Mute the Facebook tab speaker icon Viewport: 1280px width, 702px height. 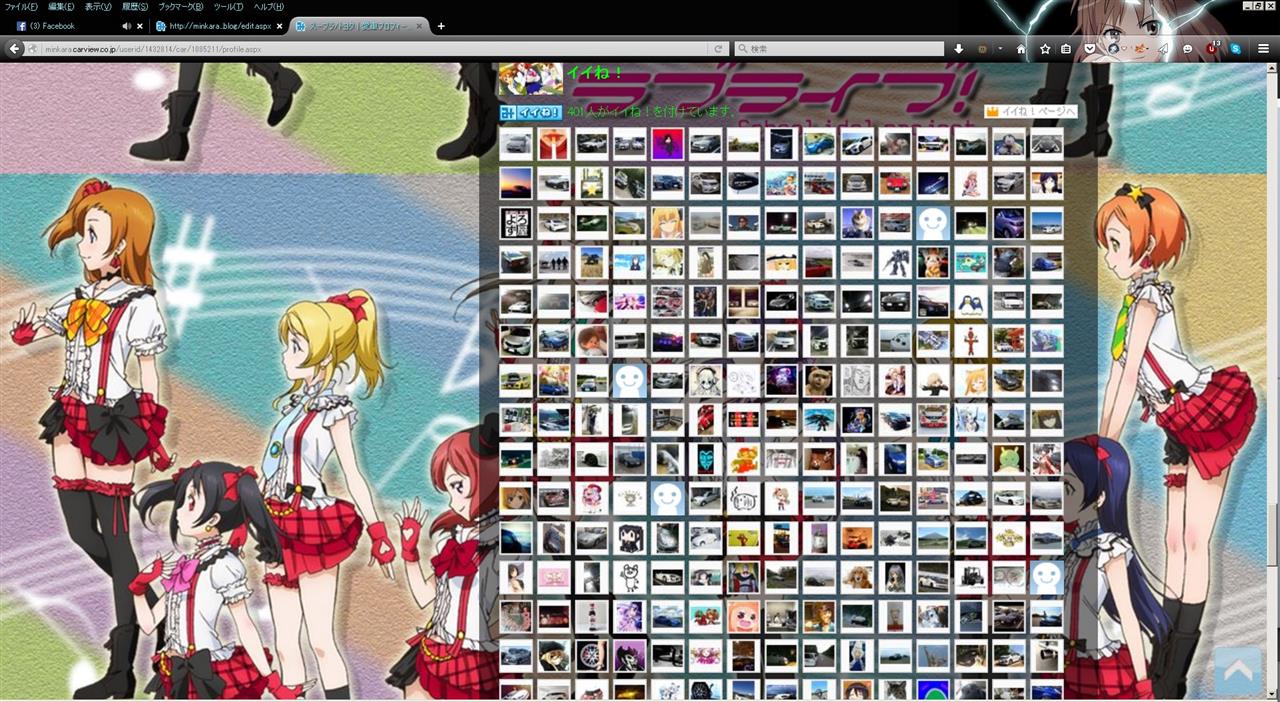pos(126,26)
